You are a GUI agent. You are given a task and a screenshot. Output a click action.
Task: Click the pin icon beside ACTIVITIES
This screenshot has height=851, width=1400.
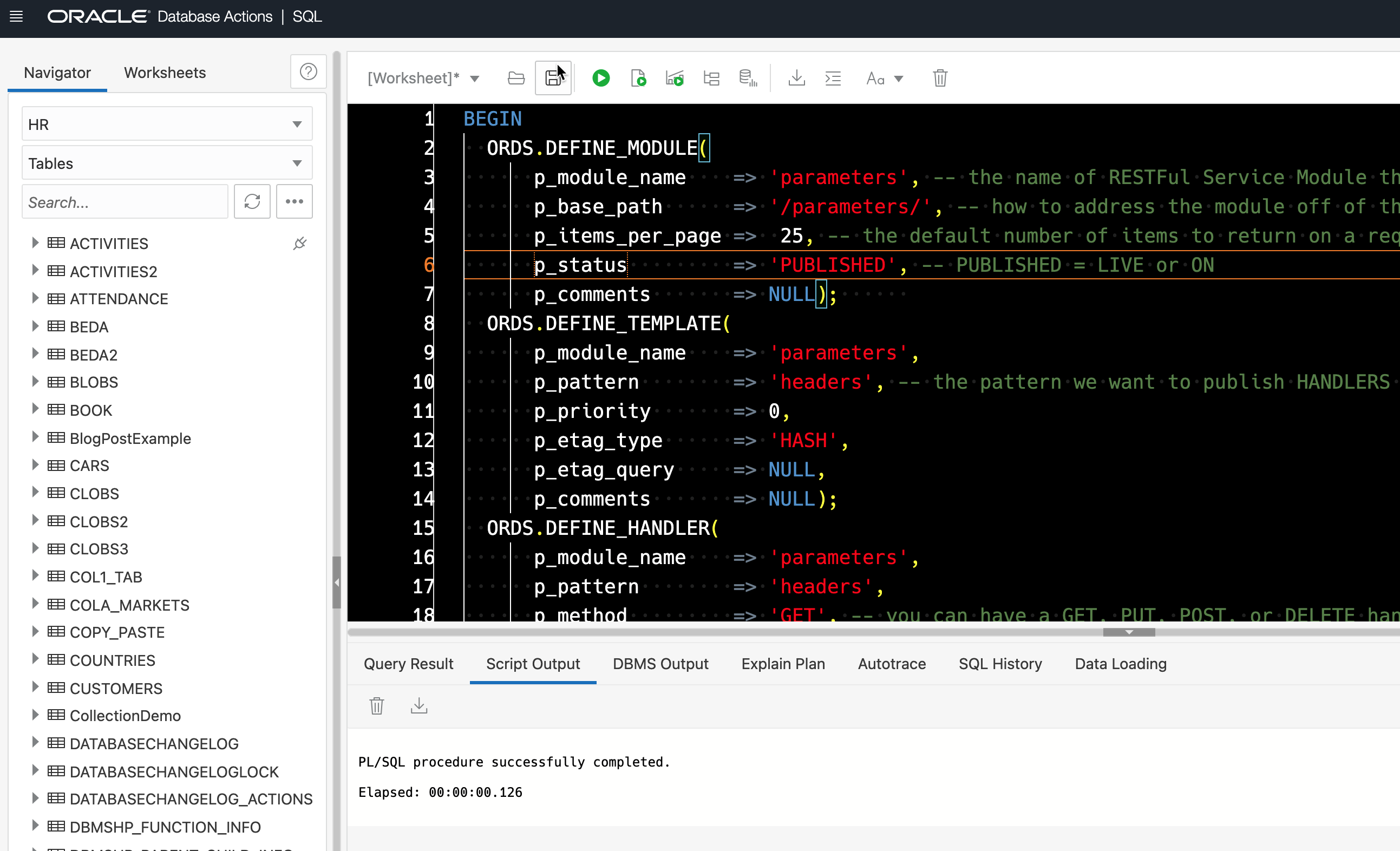[x=299, y=243]
